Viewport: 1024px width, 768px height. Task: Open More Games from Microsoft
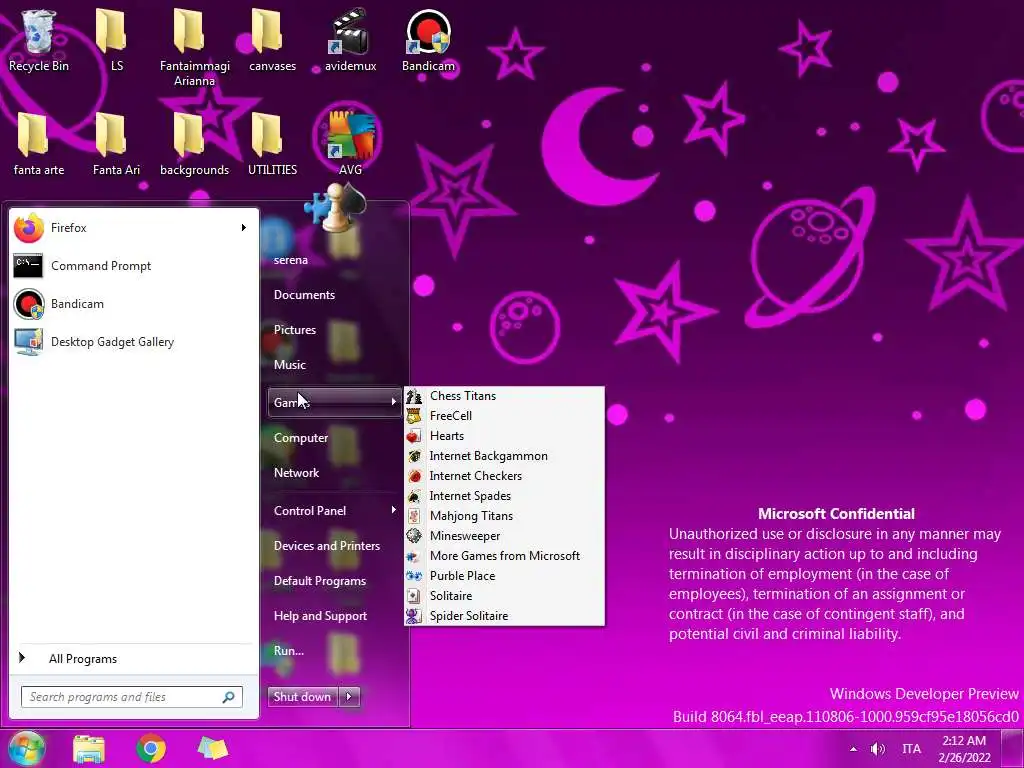point(504,556)
